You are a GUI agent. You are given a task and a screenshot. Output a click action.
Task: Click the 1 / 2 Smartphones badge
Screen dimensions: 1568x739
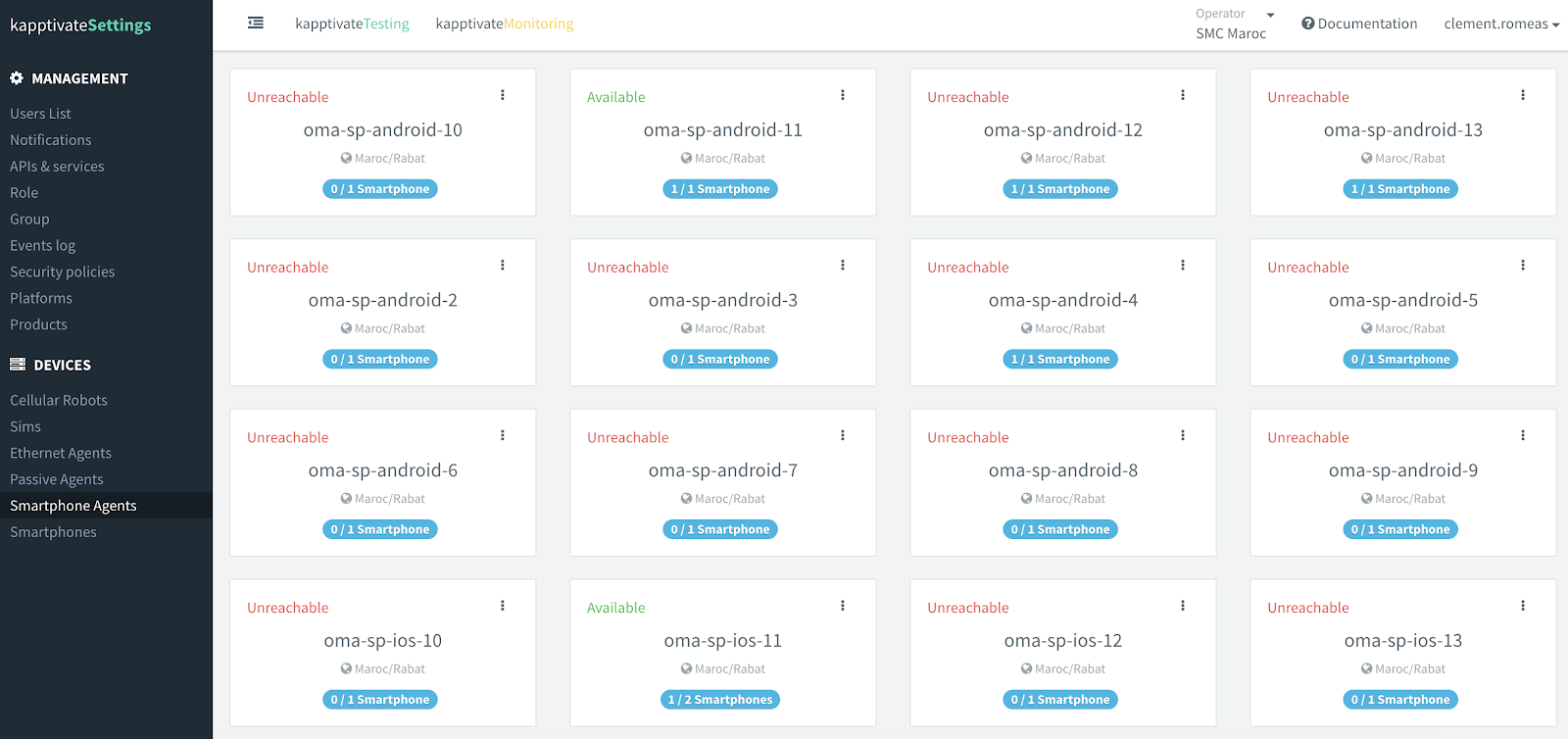[x=720, y=700]
